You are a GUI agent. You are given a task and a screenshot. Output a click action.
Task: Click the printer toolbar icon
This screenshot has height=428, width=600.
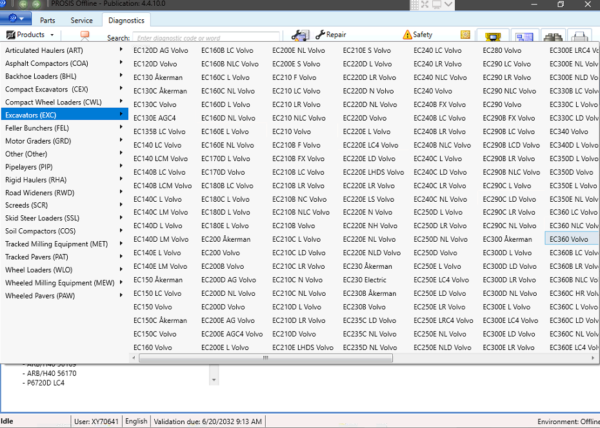tap(579, 36)
